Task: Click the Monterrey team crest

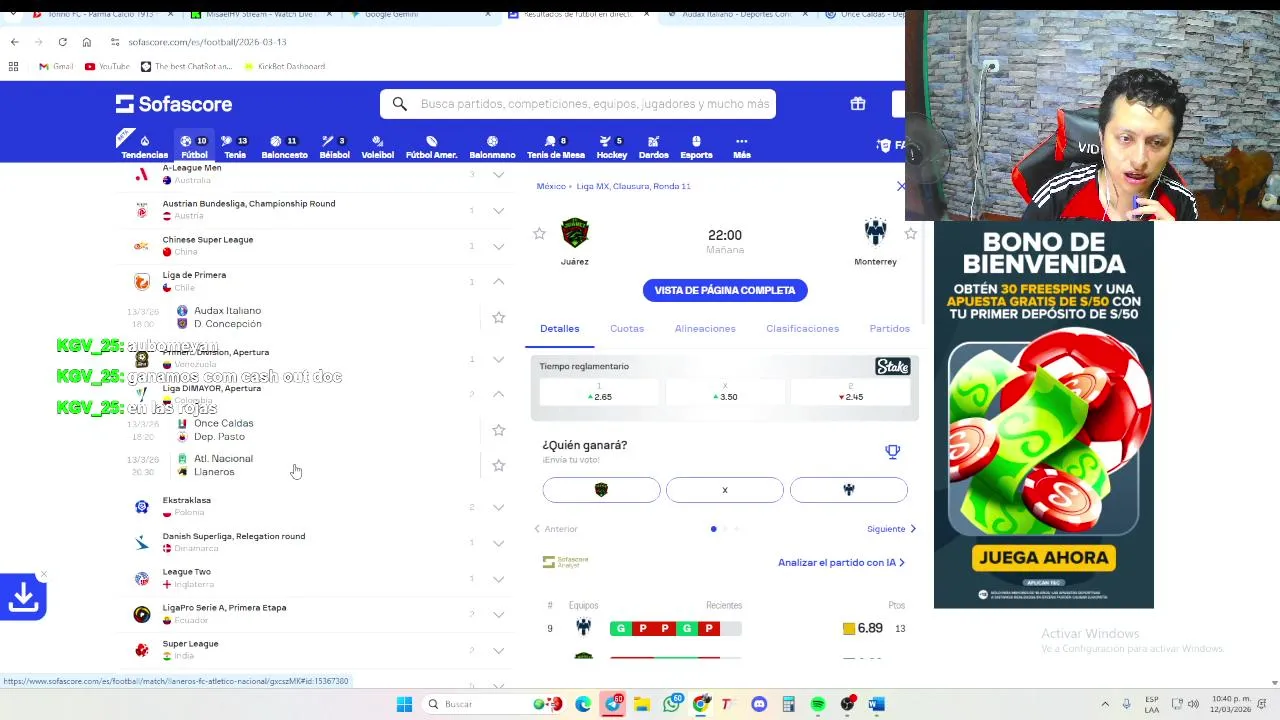Action: click(x=875, y=233)
